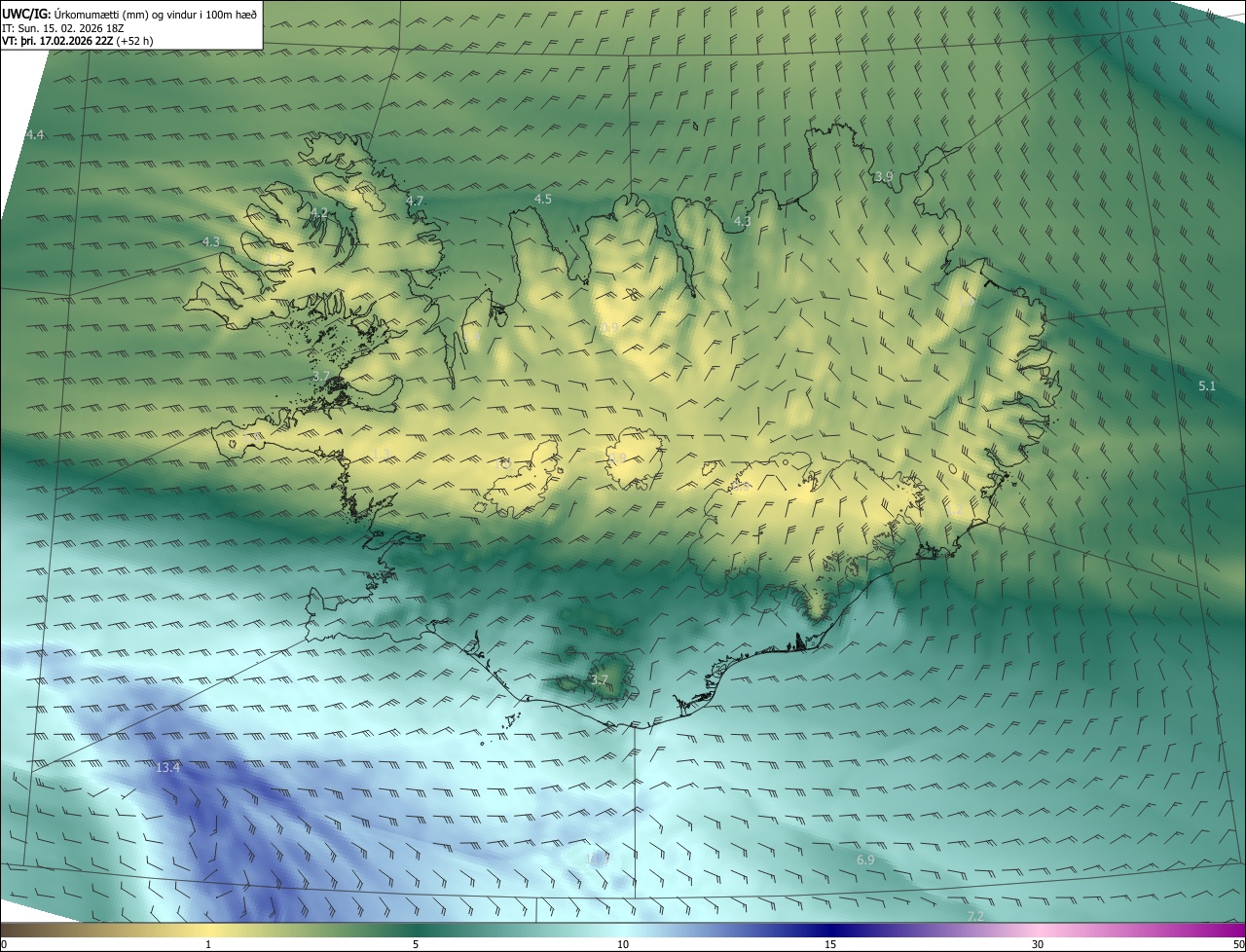Click the color scale tick labeled 5
Viewport: 1246px width, 952px height.
point(416,944)
